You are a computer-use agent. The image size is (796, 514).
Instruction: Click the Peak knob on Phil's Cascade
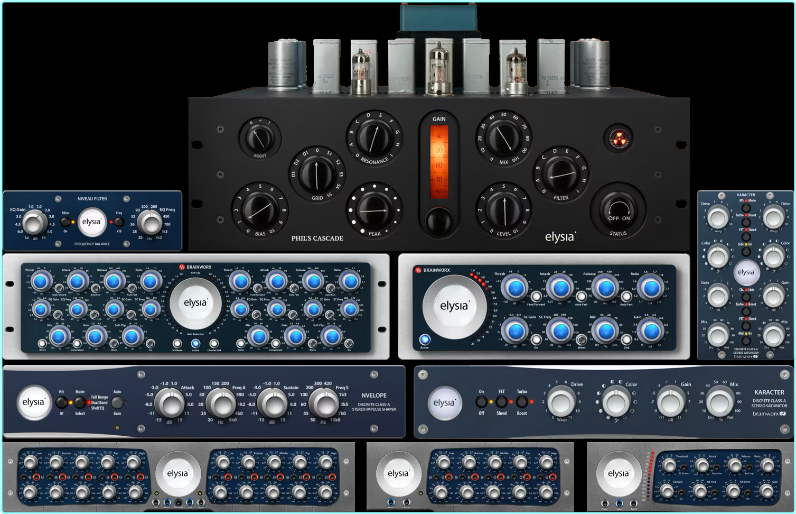coord(374,210)
